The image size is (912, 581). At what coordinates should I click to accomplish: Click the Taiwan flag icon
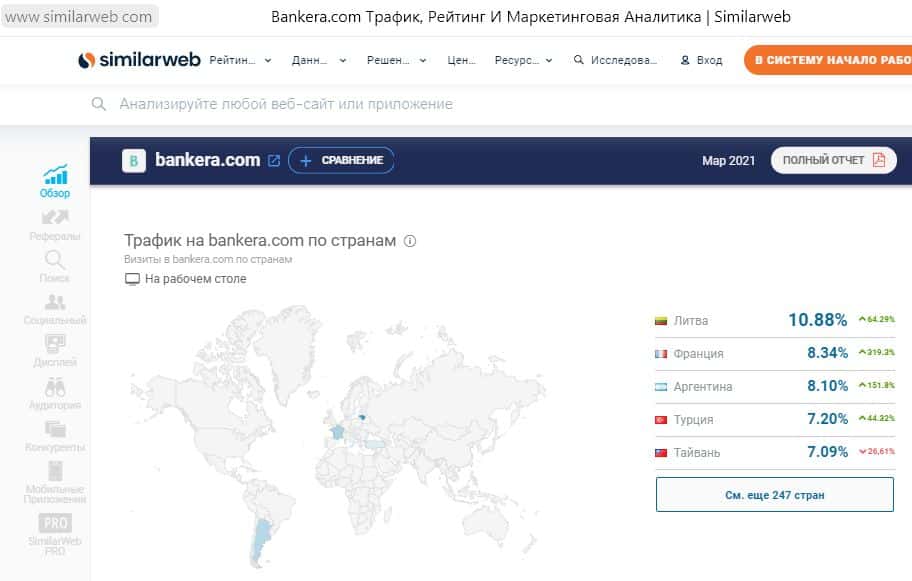click(x=661, y=452)
